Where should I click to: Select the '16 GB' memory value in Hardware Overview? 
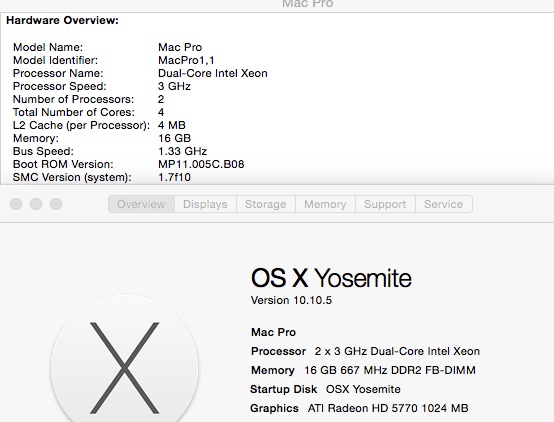pos(175,138)
